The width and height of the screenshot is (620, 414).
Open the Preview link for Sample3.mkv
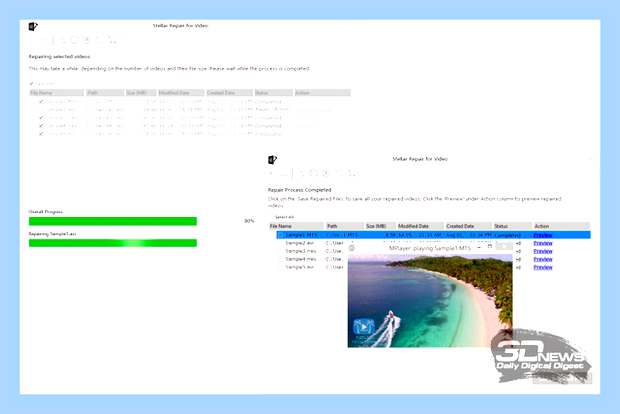[x=543, y=251]
